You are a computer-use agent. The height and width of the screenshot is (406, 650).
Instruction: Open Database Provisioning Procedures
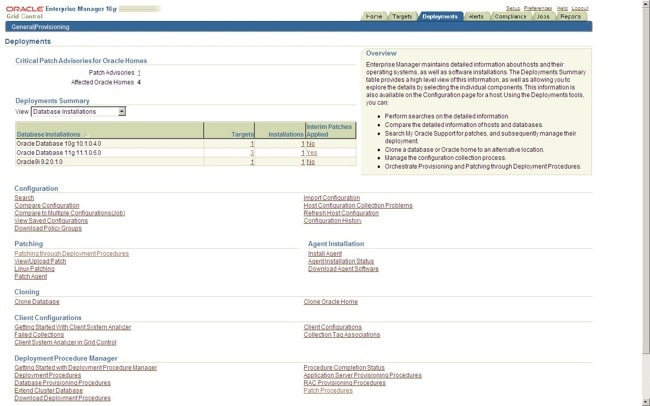tap(63, 383)
